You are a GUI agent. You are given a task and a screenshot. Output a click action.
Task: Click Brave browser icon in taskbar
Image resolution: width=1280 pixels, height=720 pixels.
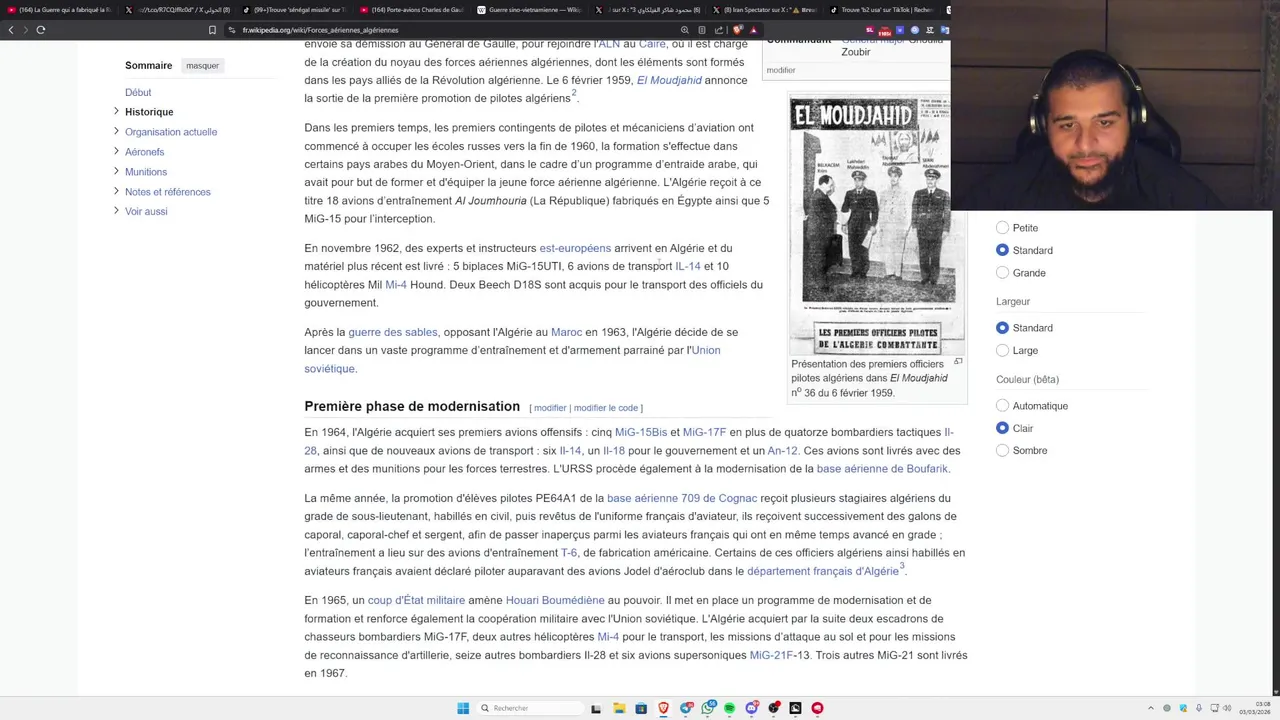(663, 708)
